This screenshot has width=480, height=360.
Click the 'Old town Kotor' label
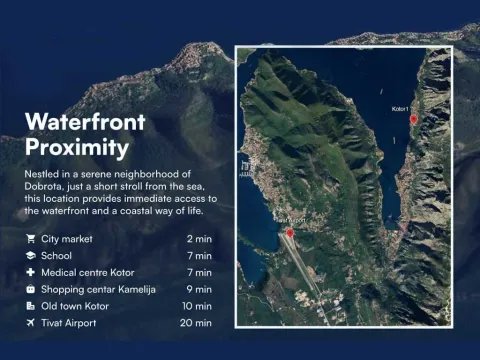pos(75,306)
